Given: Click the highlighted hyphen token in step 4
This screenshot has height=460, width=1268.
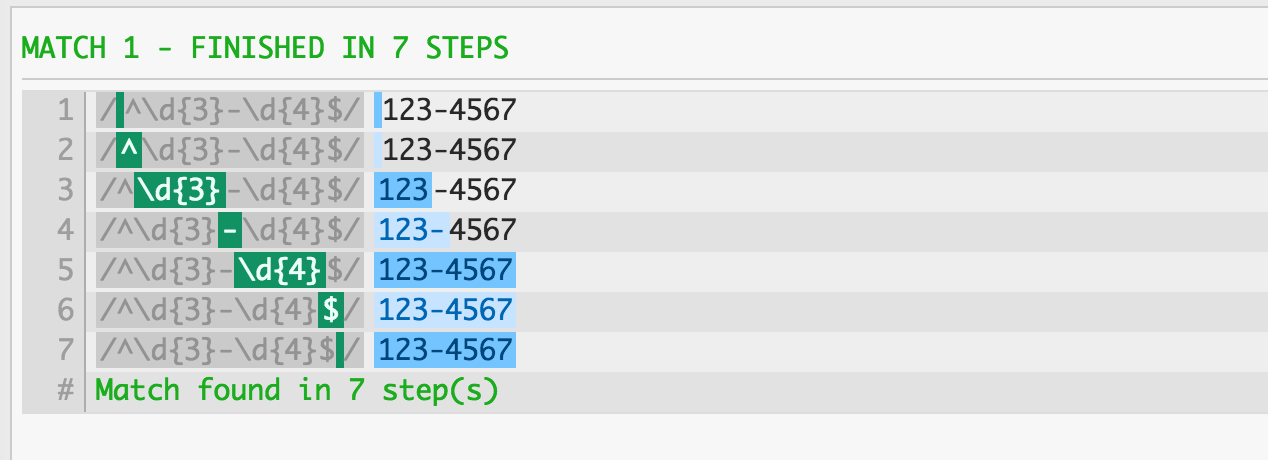Looking at the screenshot, I should [231, 230].
